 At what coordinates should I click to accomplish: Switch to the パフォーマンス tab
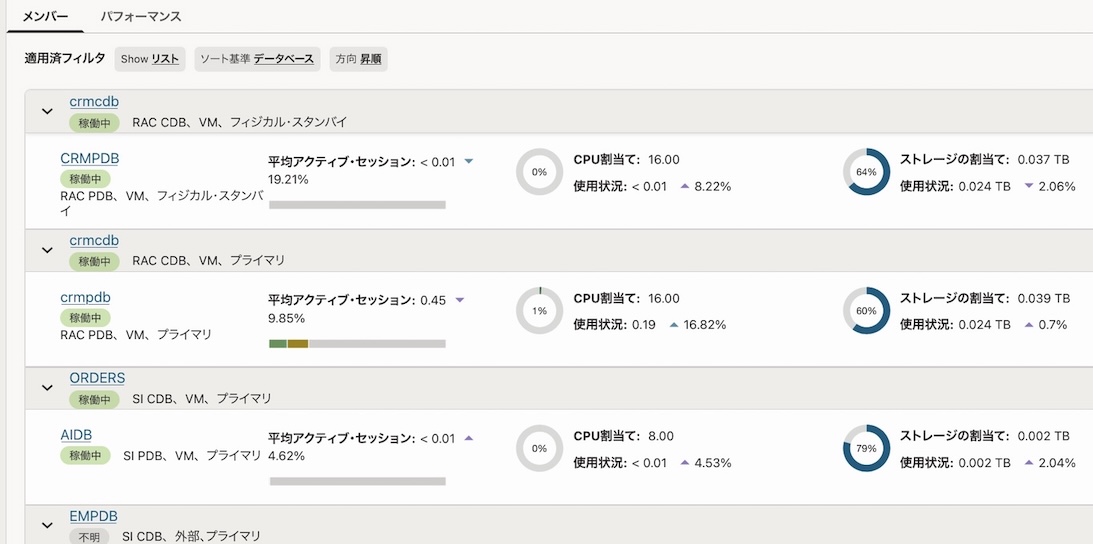pos(141,17)
